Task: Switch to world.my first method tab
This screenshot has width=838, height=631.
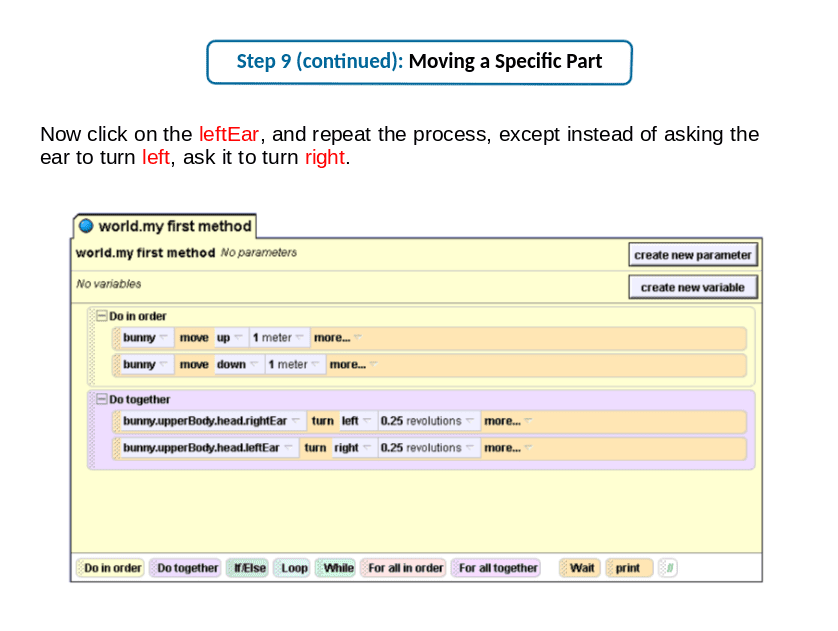Action: click(x=165, y=226)
